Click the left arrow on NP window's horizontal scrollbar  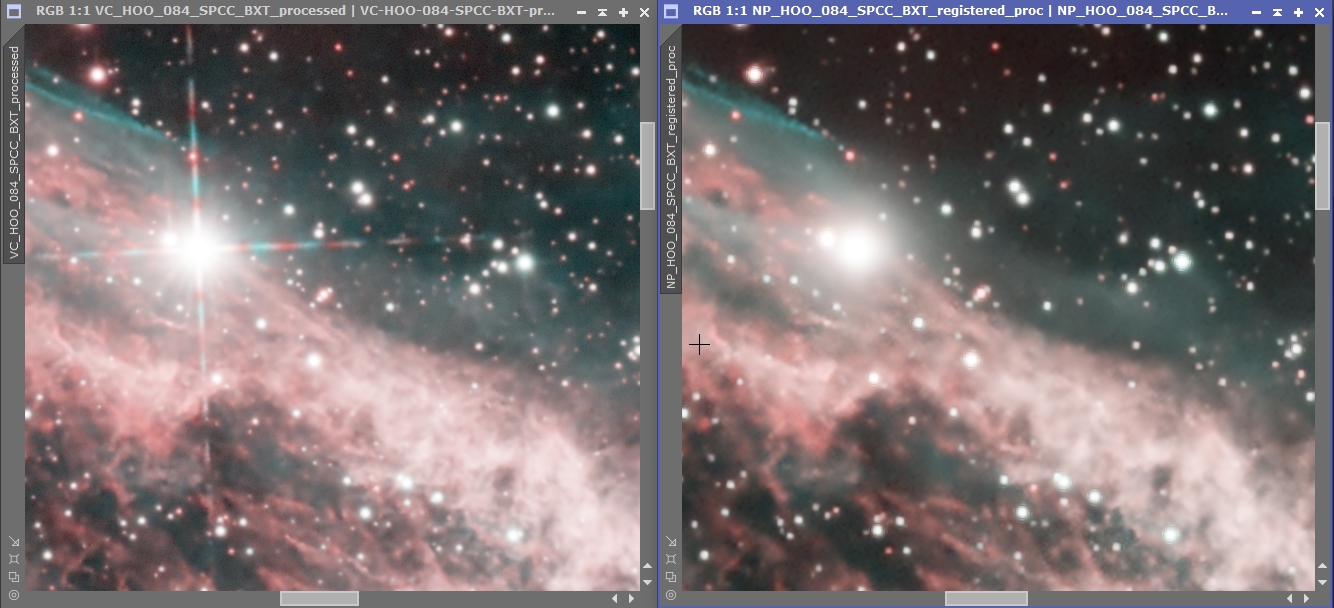tap(1291, 598)
